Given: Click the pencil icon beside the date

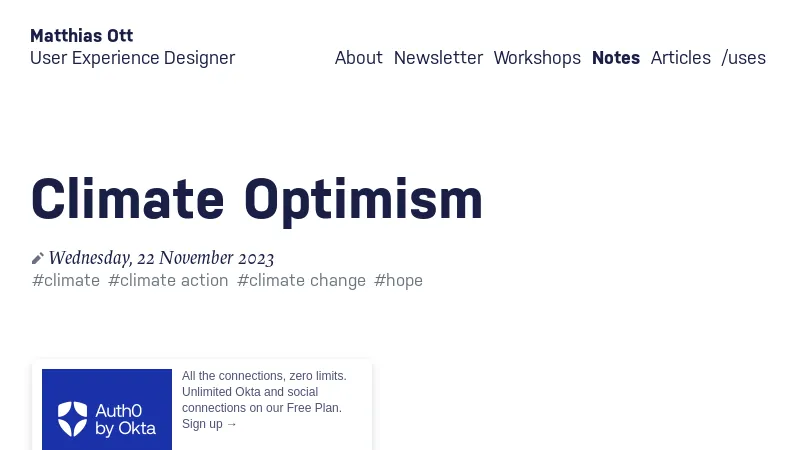Looking at the screenshot, I should pos(38,259).
